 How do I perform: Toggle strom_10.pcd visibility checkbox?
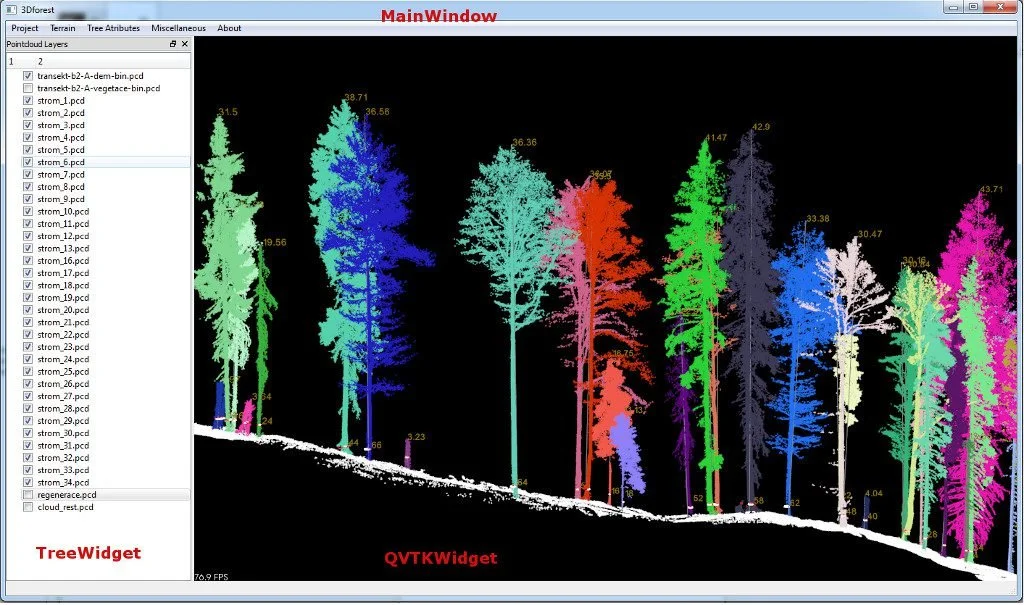pos(28,211)
